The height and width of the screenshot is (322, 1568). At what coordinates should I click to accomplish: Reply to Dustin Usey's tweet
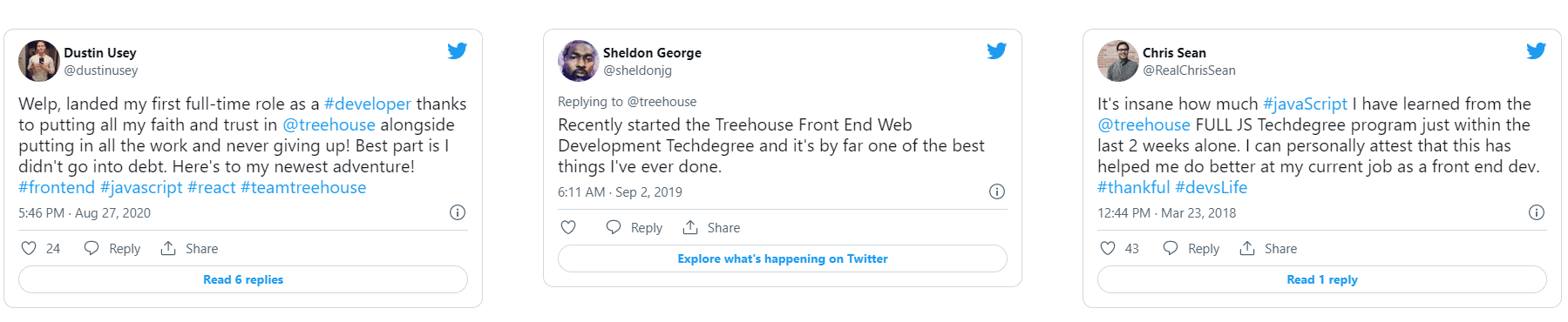point(112,249)
